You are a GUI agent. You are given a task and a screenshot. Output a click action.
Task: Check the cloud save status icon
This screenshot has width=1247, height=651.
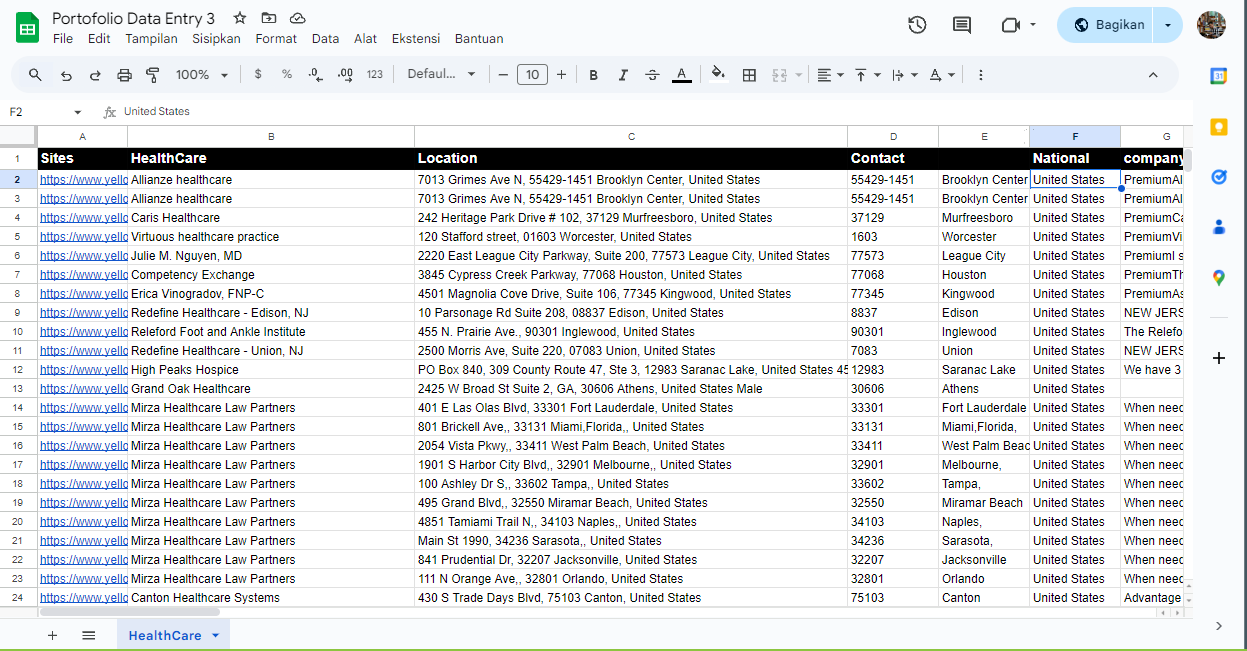coord(297,18)
